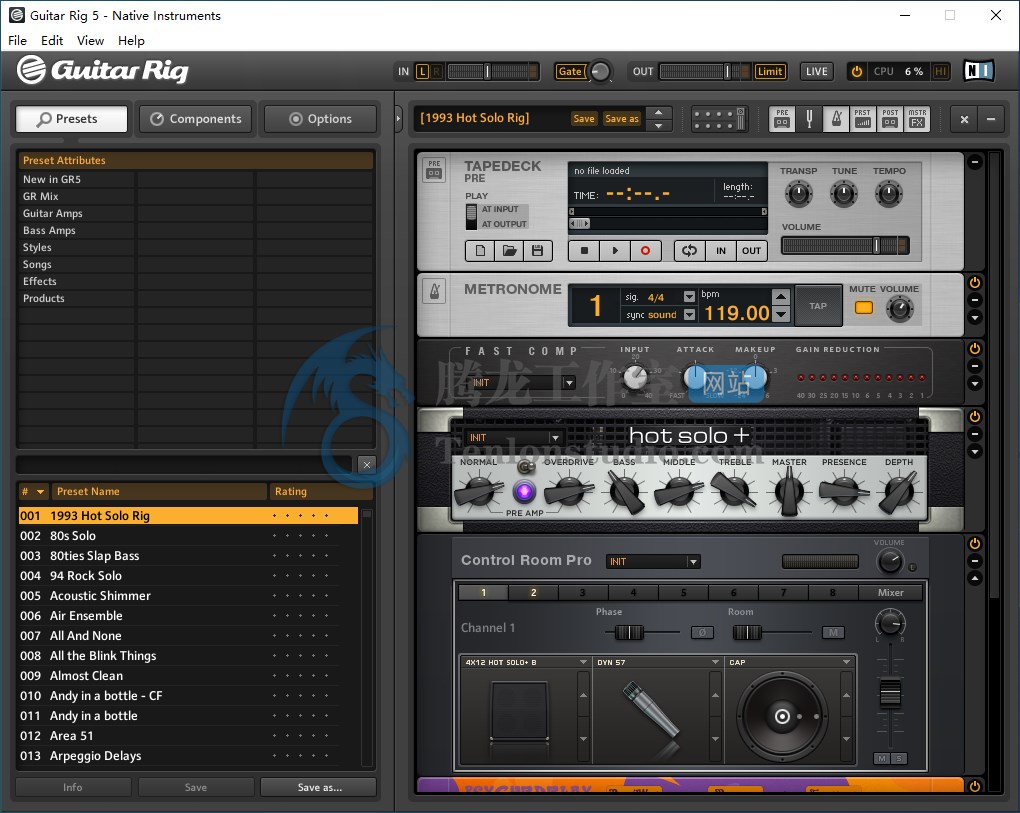Toggle the MSTR FX toolbar icon
The image size is (1020, 813).
(x=917, y=118)
